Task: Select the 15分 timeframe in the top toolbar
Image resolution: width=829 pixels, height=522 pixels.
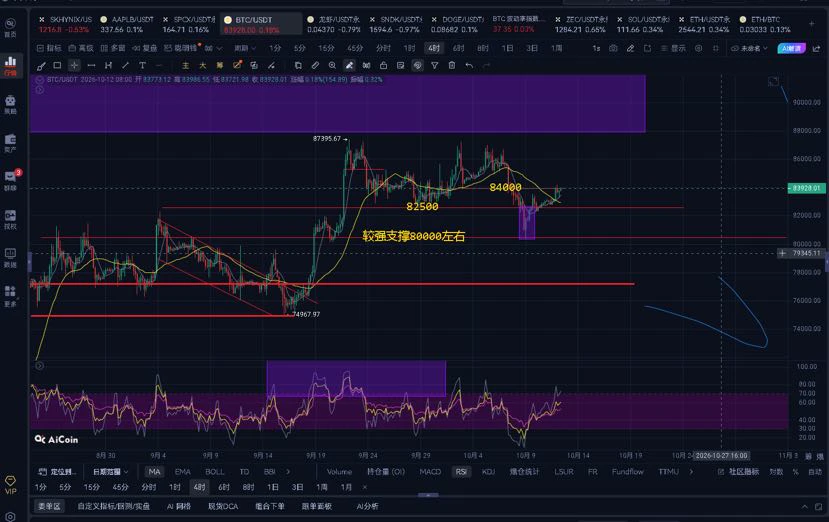Action: point(326,48)
